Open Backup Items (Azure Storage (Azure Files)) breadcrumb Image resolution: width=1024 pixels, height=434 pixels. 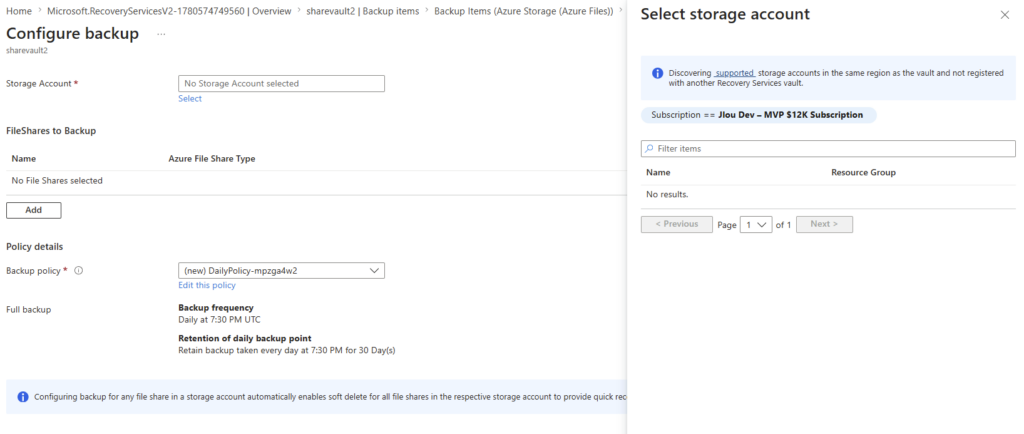pos(524,11)
